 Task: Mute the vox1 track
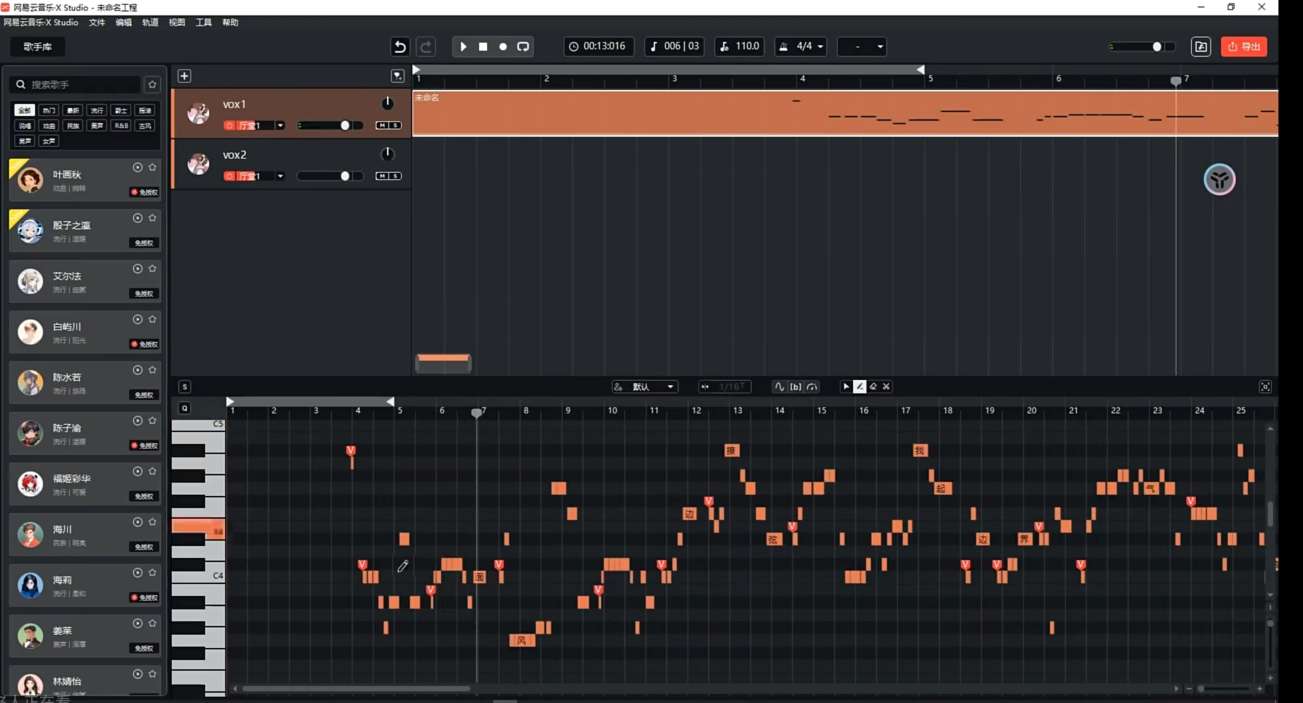[x=381, y=126]
